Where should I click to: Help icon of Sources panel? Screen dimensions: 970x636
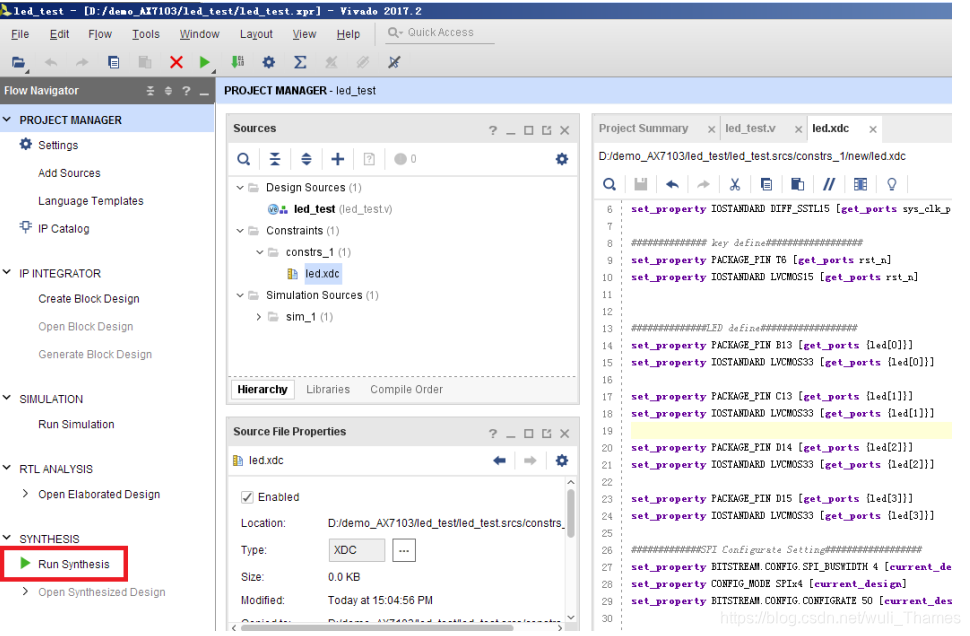[x=492, y=130]
